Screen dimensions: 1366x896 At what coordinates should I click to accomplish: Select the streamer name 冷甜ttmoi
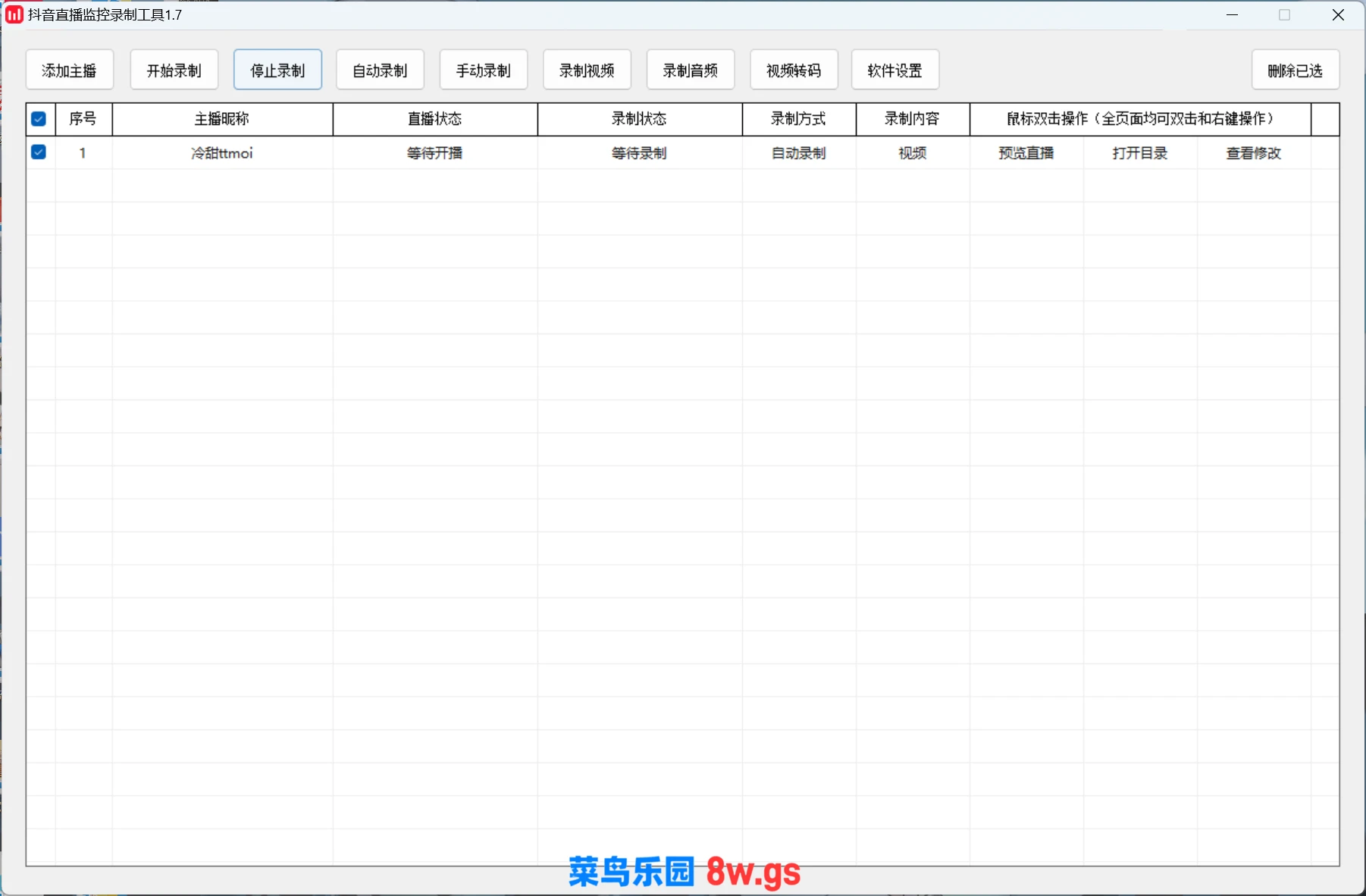(x=222, y=153)
